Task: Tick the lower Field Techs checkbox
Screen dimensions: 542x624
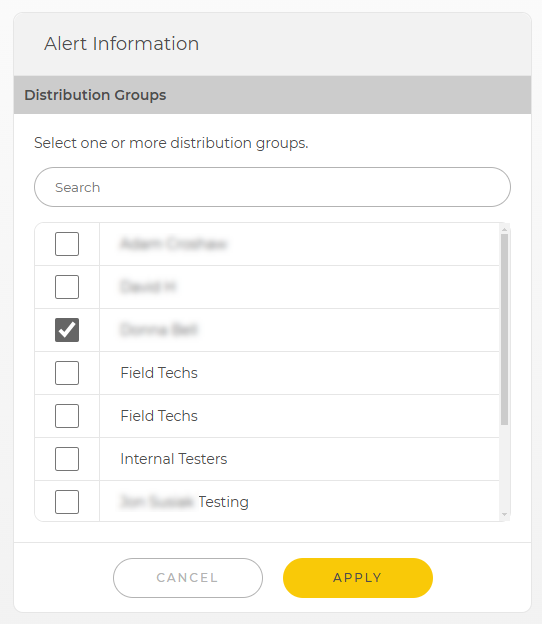Action: pyautogui.click(x=67, y=416)
